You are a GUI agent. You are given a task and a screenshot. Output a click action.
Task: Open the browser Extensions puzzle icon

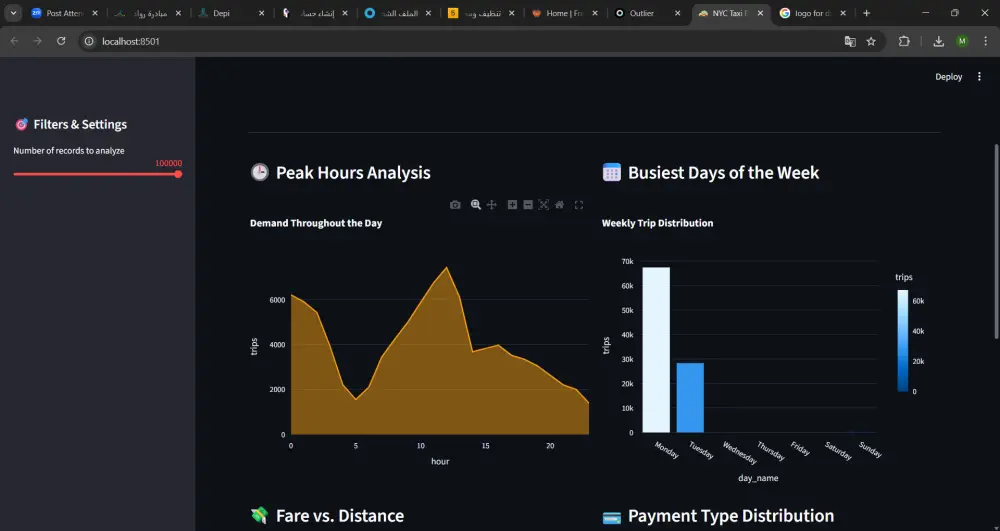pos(904,41)
